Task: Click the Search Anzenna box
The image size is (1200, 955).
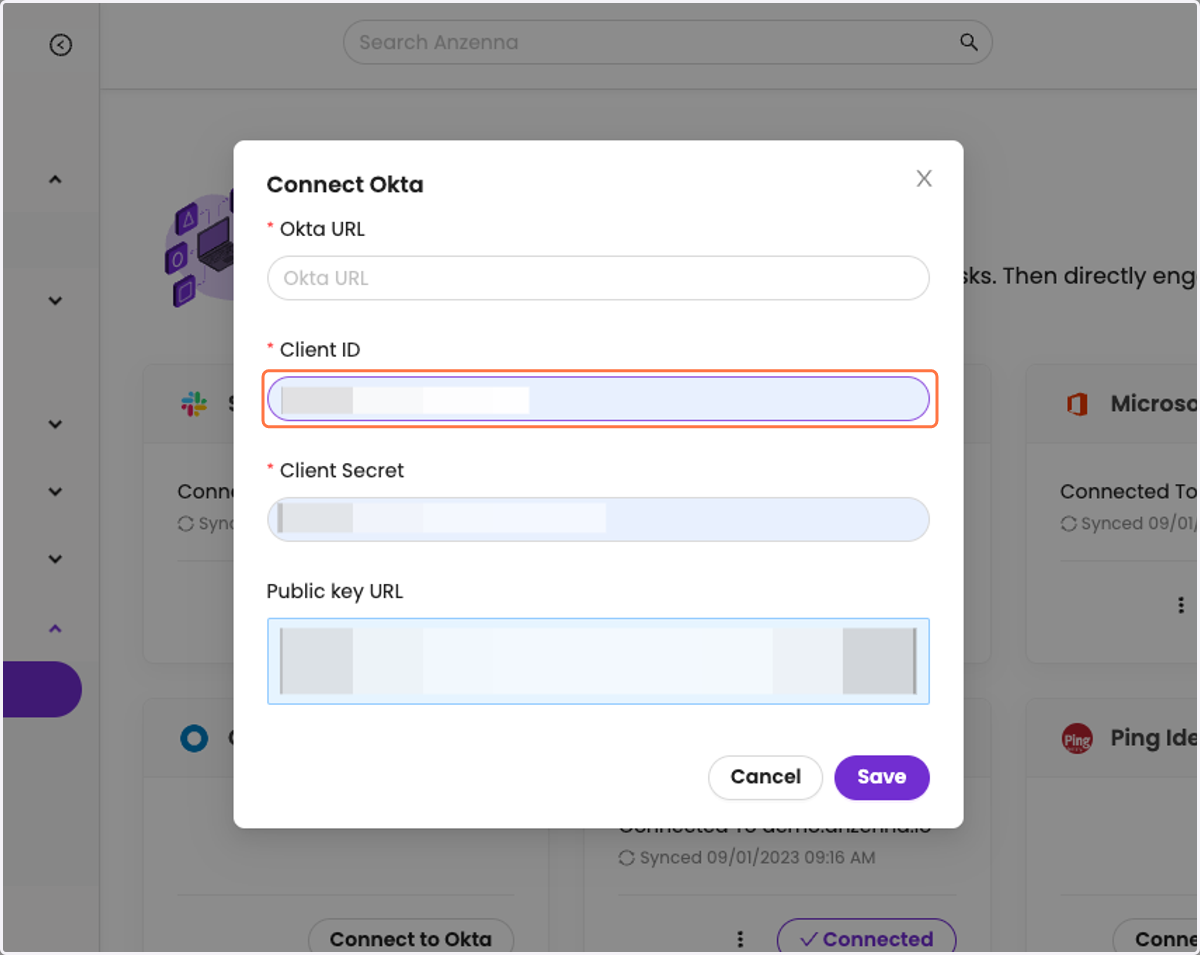Action: point(667,42)
